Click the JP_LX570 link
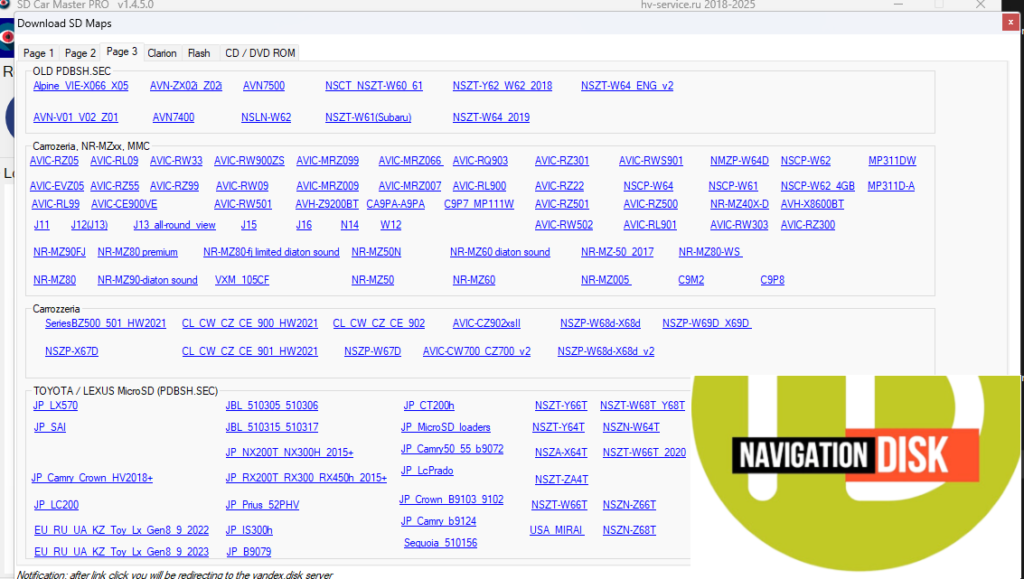1024x579 pixels. [56, 405]
